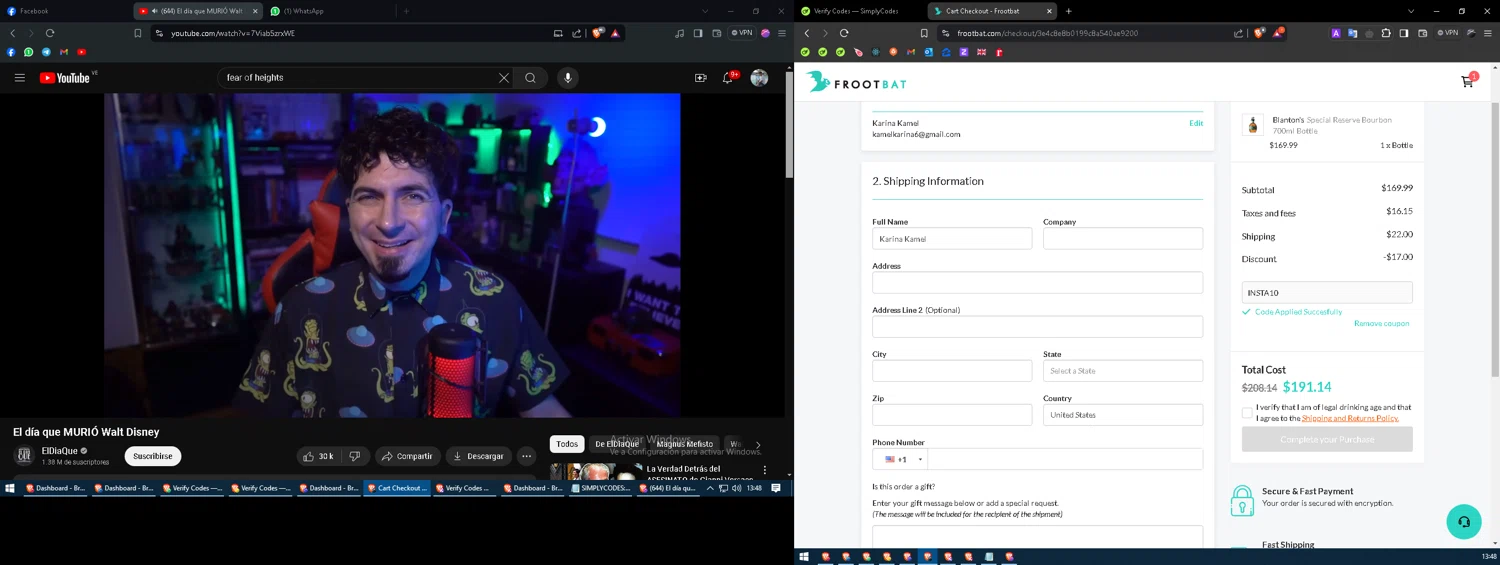Click the coupon code field with INSTA10
Screen dimensions: 1500x565
(1327, 293)
